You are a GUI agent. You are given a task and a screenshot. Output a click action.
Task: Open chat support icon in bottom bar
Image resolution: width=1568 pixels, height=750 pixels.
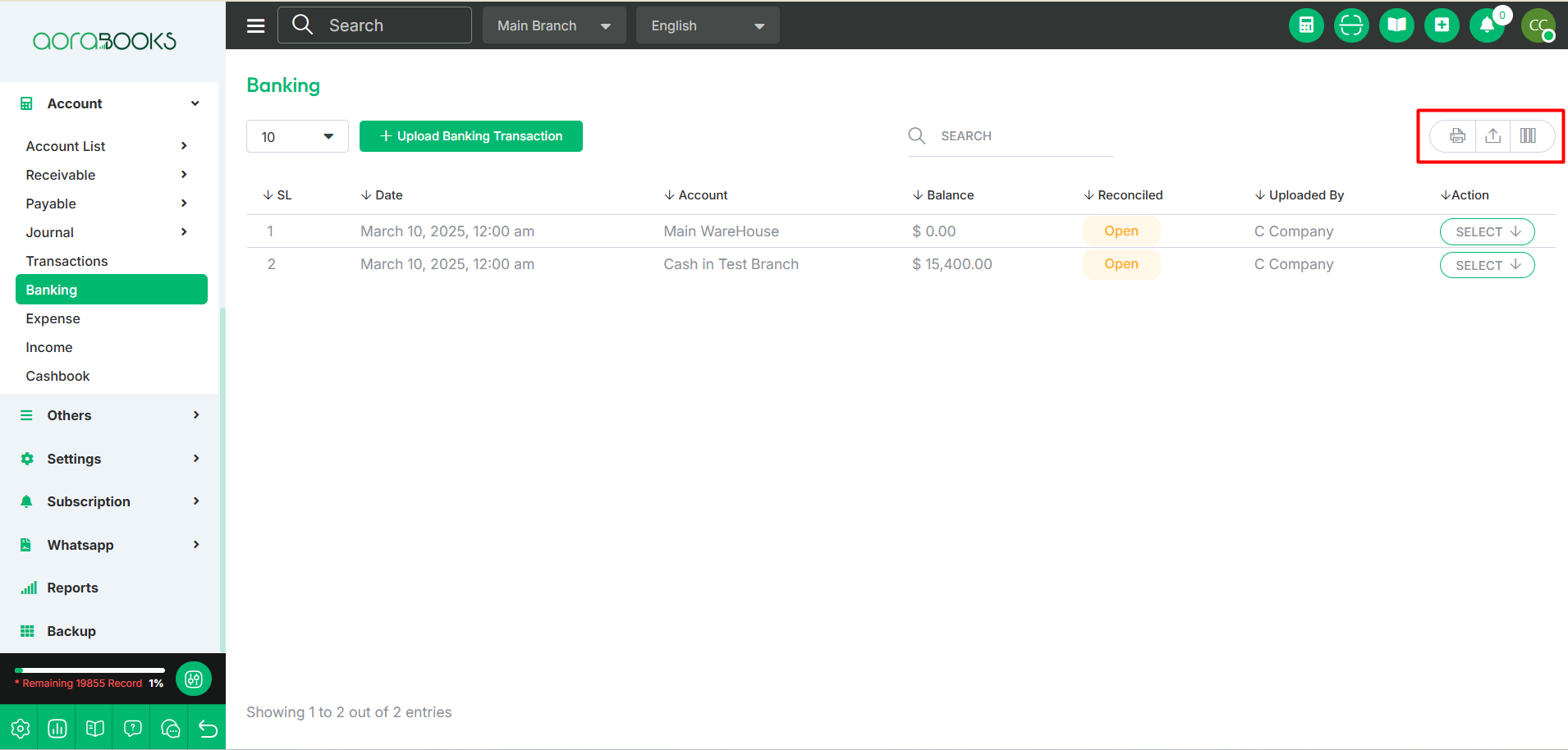[171, 729]
